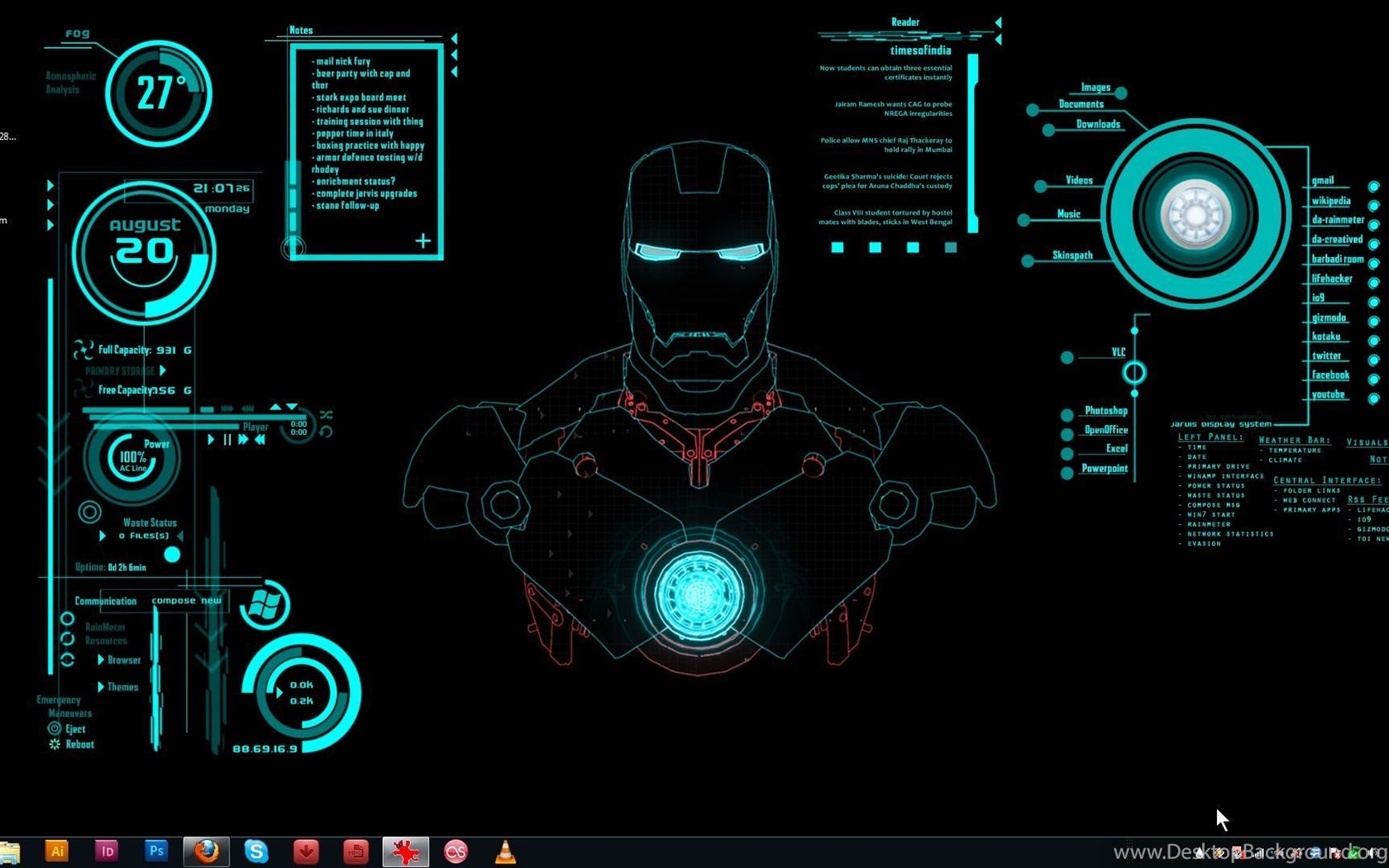Open the Skinspath folder link
This screenshot has width=1389, height=868.
pos(1072,255)
